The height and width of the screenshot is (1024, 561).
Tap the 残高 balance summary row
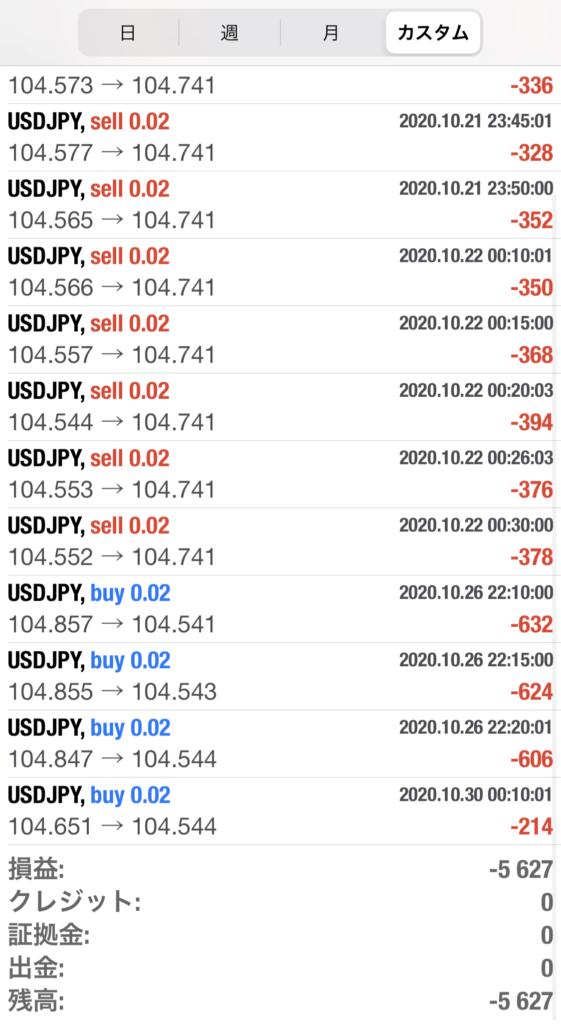(x=280, y=1000)
